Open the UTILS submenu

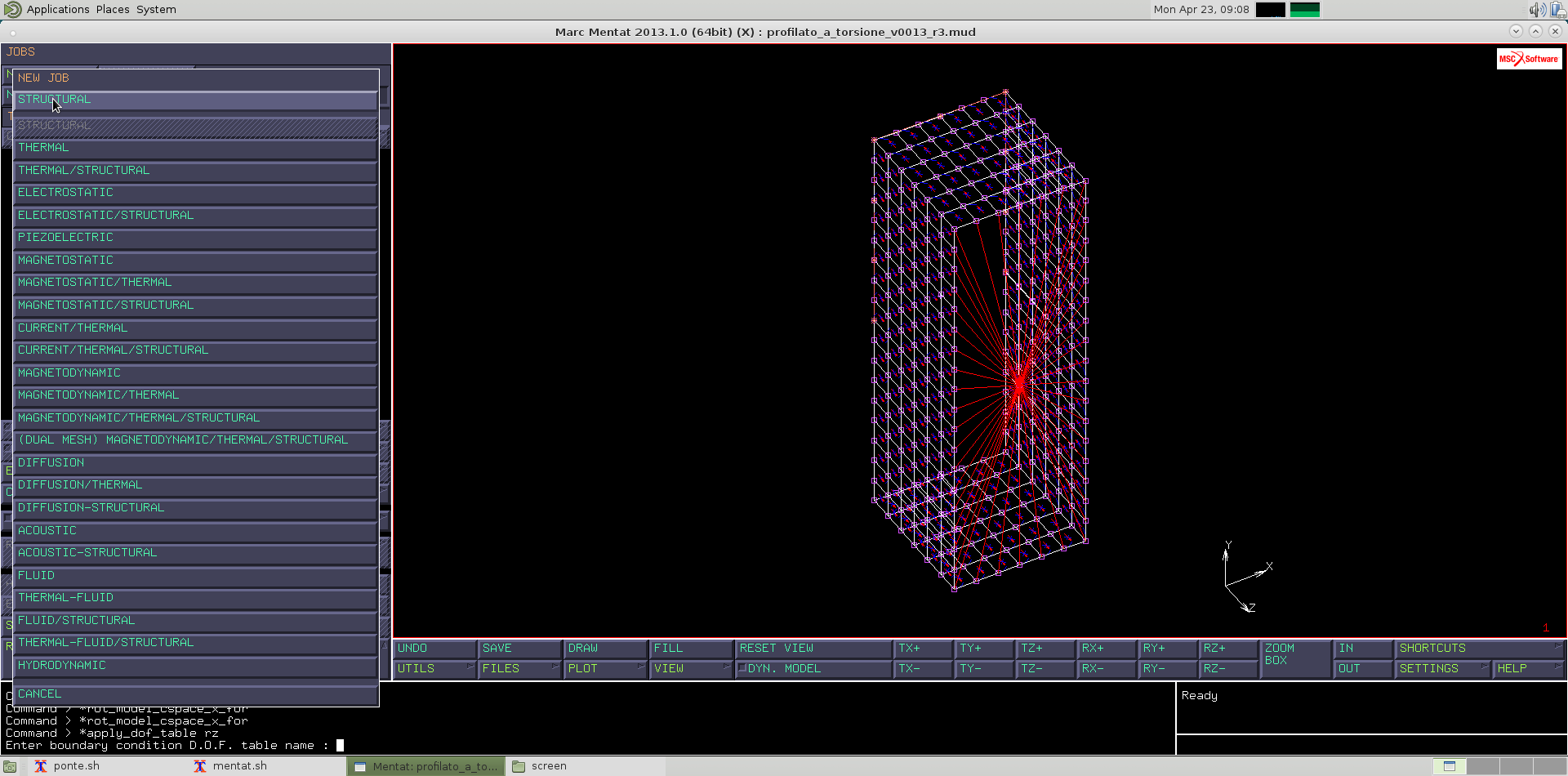[434, 669]
